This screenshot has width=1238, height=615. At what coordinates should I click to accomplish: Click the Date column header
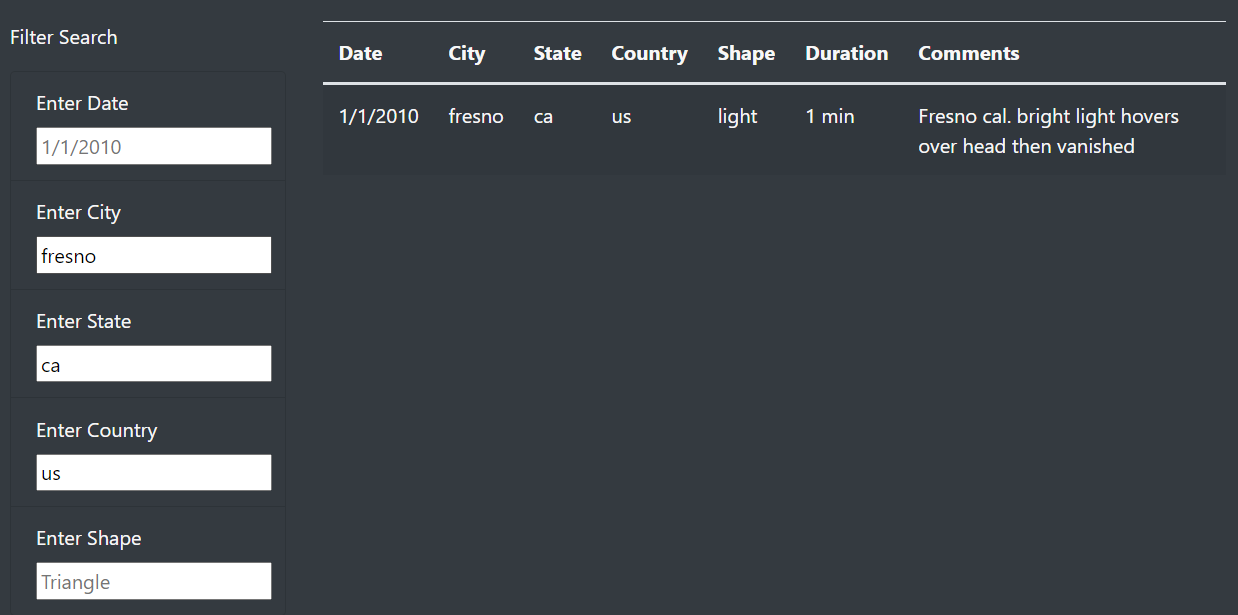tap(360, 53)
